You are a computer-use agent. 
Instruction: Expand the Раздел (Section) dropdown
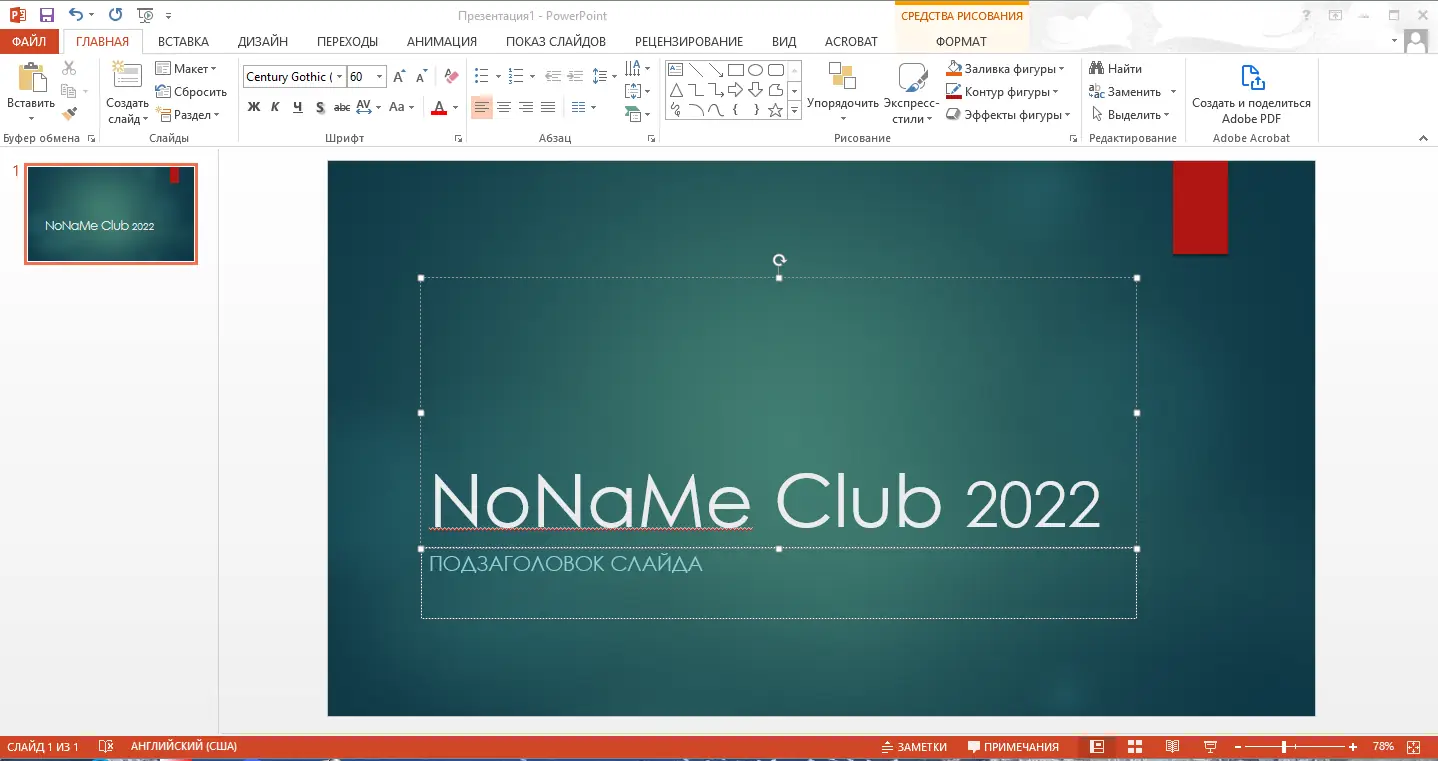pyautogui.click(x=188, y=114)
